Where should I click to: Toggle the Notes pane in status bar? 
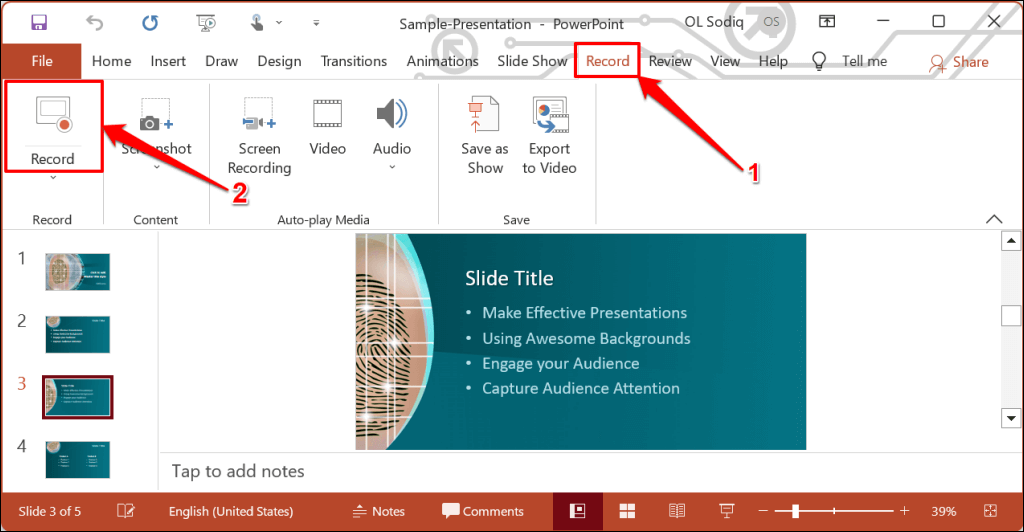click(x=378, y=511)
